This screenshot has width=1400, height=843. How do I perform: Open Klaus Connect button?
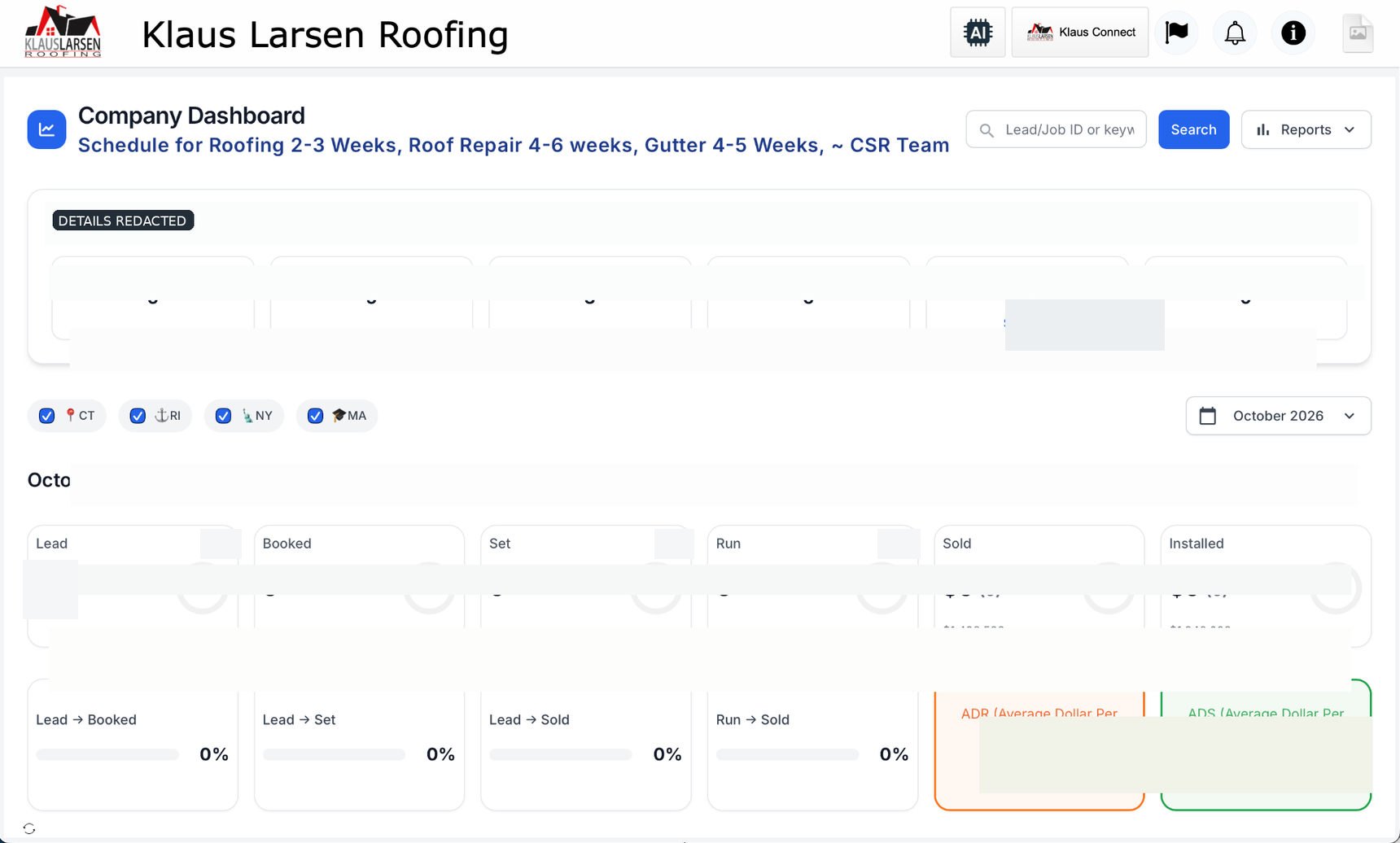pyautogui.click(x=1079, y=33)
